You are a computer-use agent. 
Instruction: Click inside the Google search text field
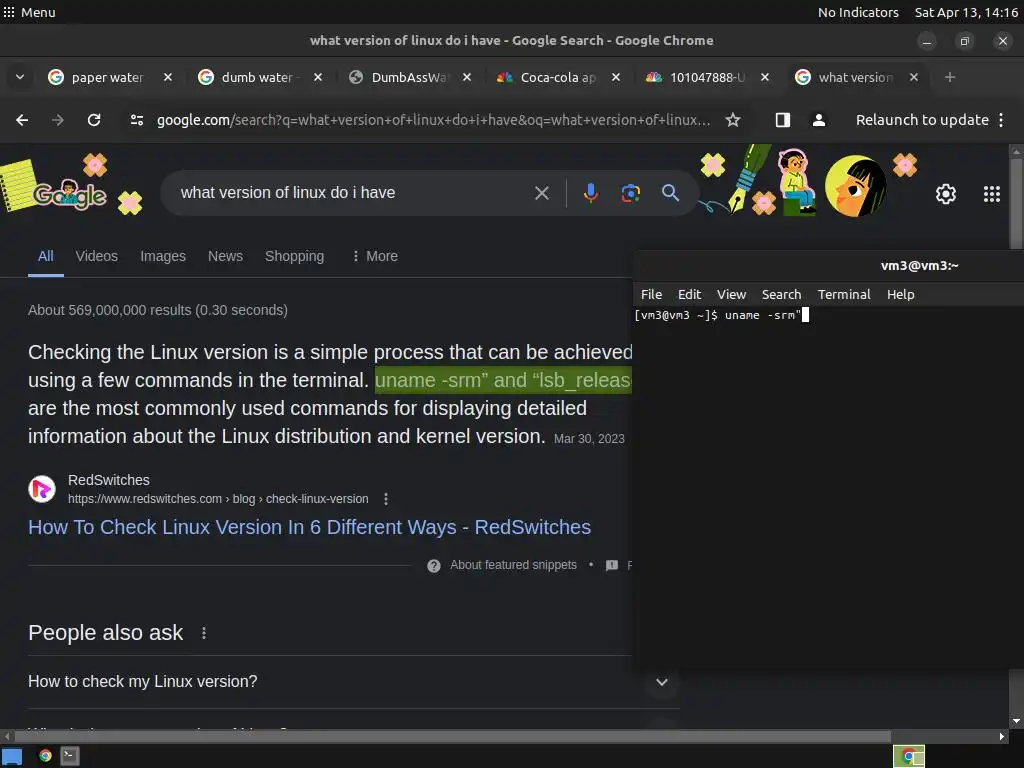tap(353, 193)
